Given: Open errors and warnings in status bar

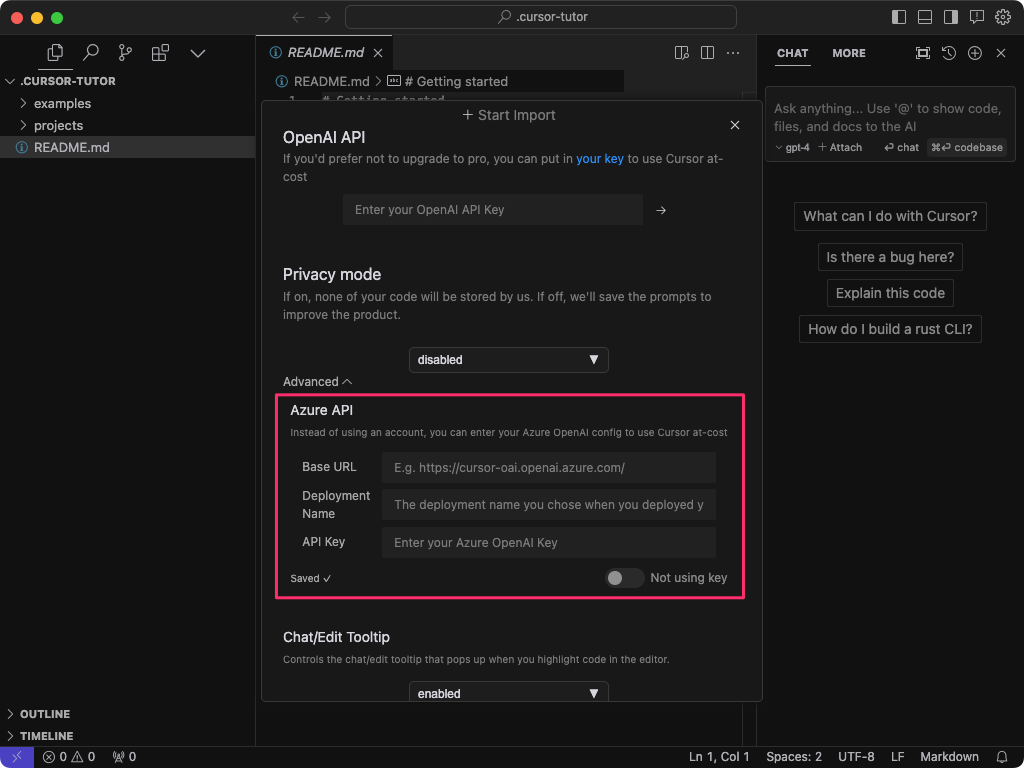Looking at the screenshot, I should (x=69, y=757).
